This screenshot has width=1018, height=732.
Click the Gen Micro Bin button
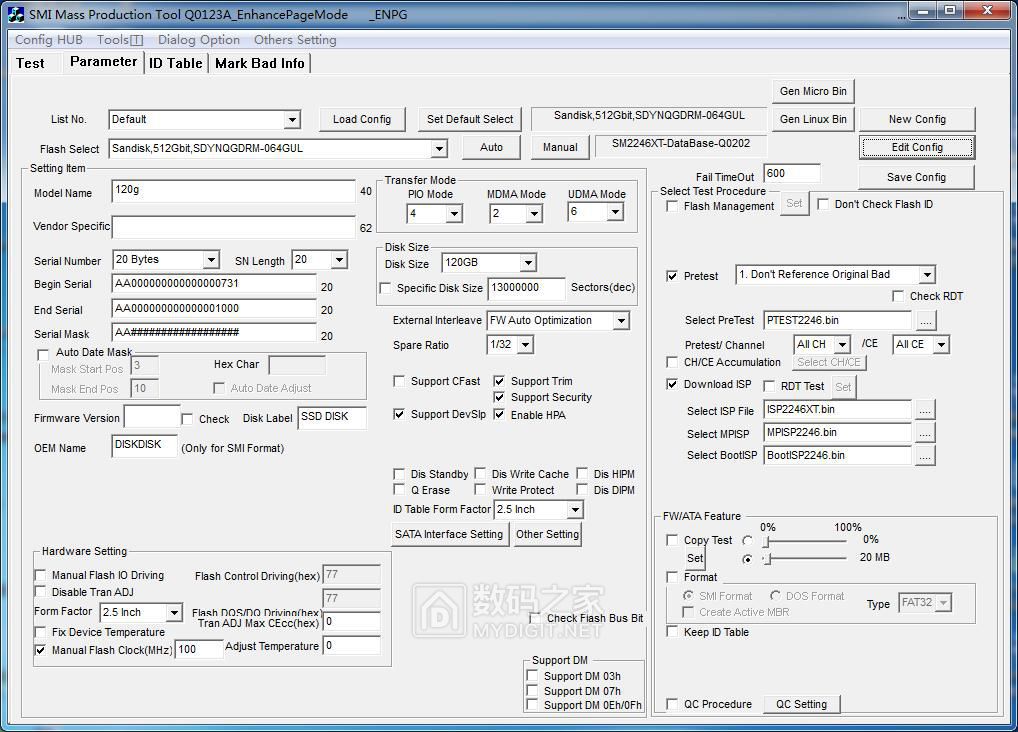coord(813,91)
